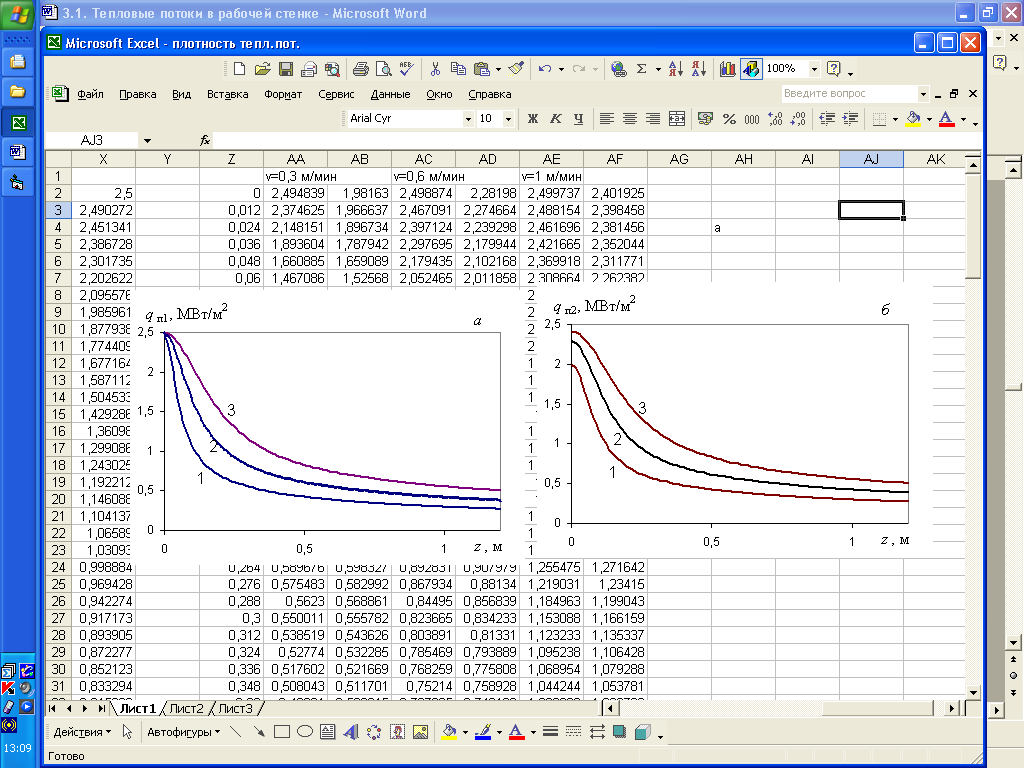The height and width of the screenshot is (768, 1024).
Task: Toggle align left for the cell
Action: point(607,118)
